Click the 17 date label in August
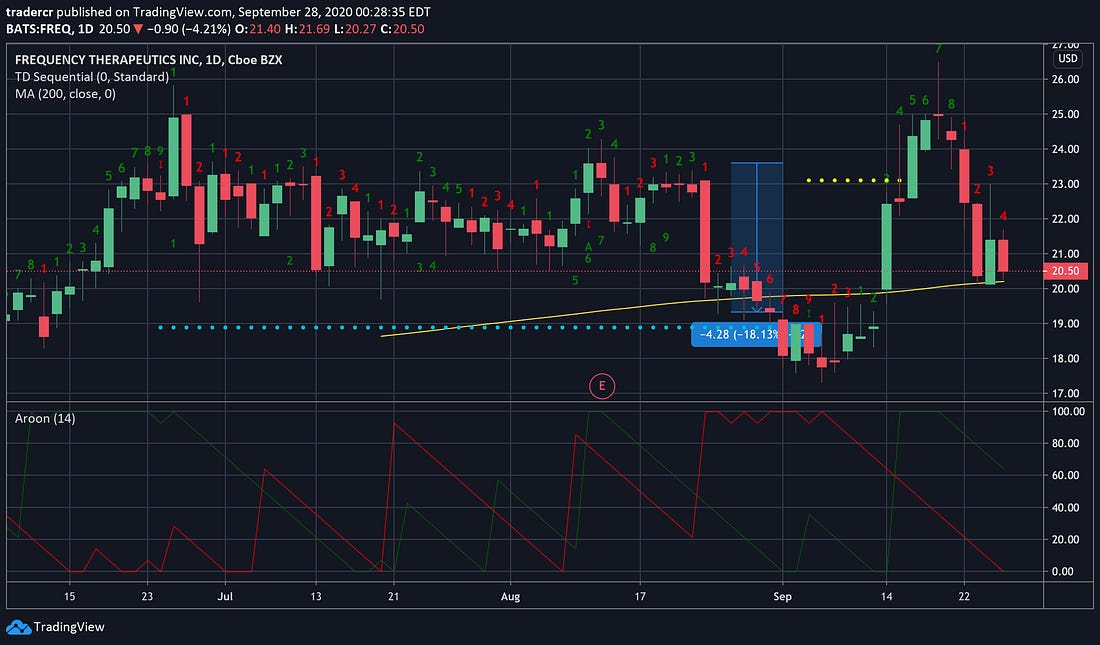Viewport: 1100px width, 645px height. point(640,597)
